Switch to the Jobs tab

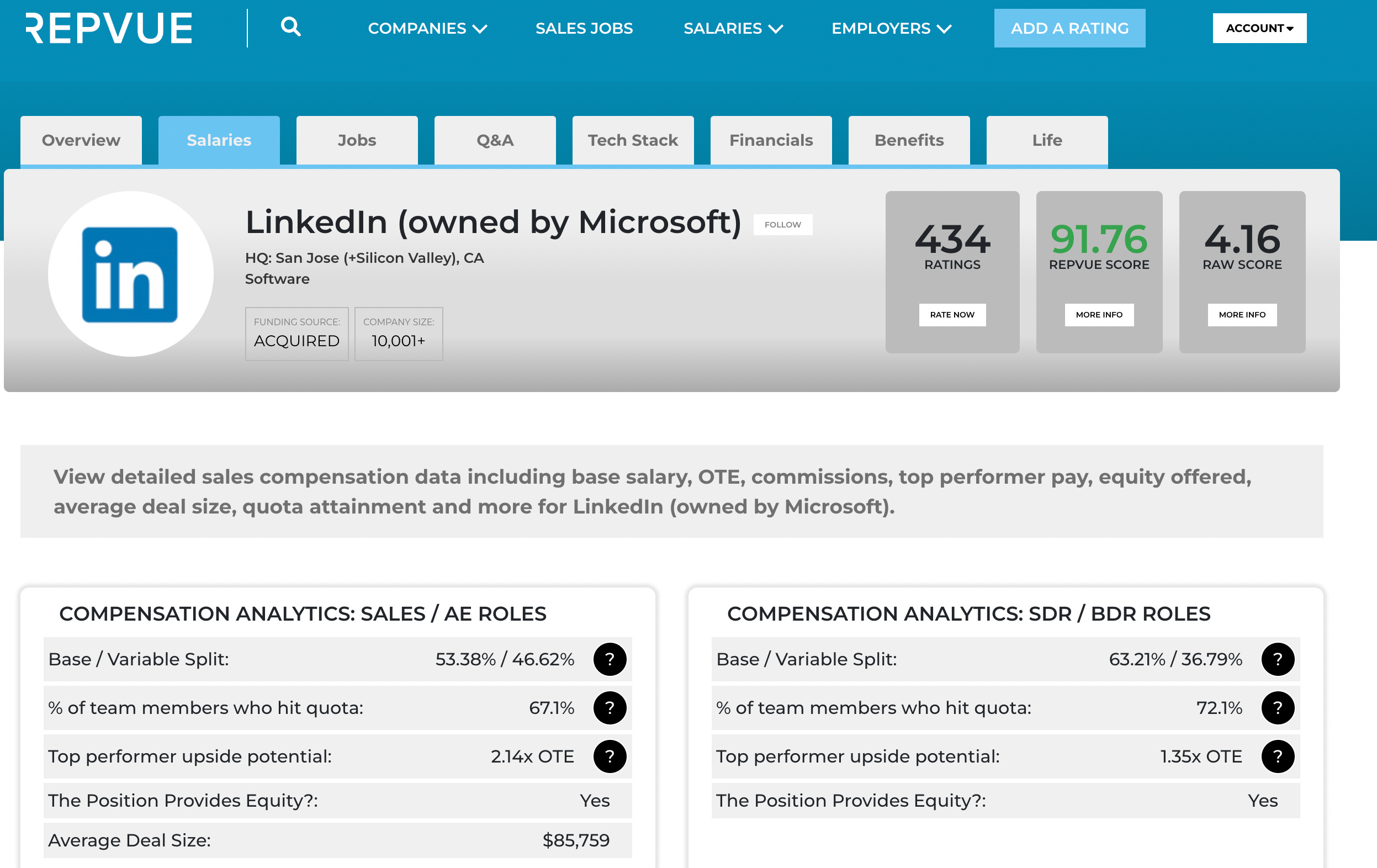[x=357, y=141]
